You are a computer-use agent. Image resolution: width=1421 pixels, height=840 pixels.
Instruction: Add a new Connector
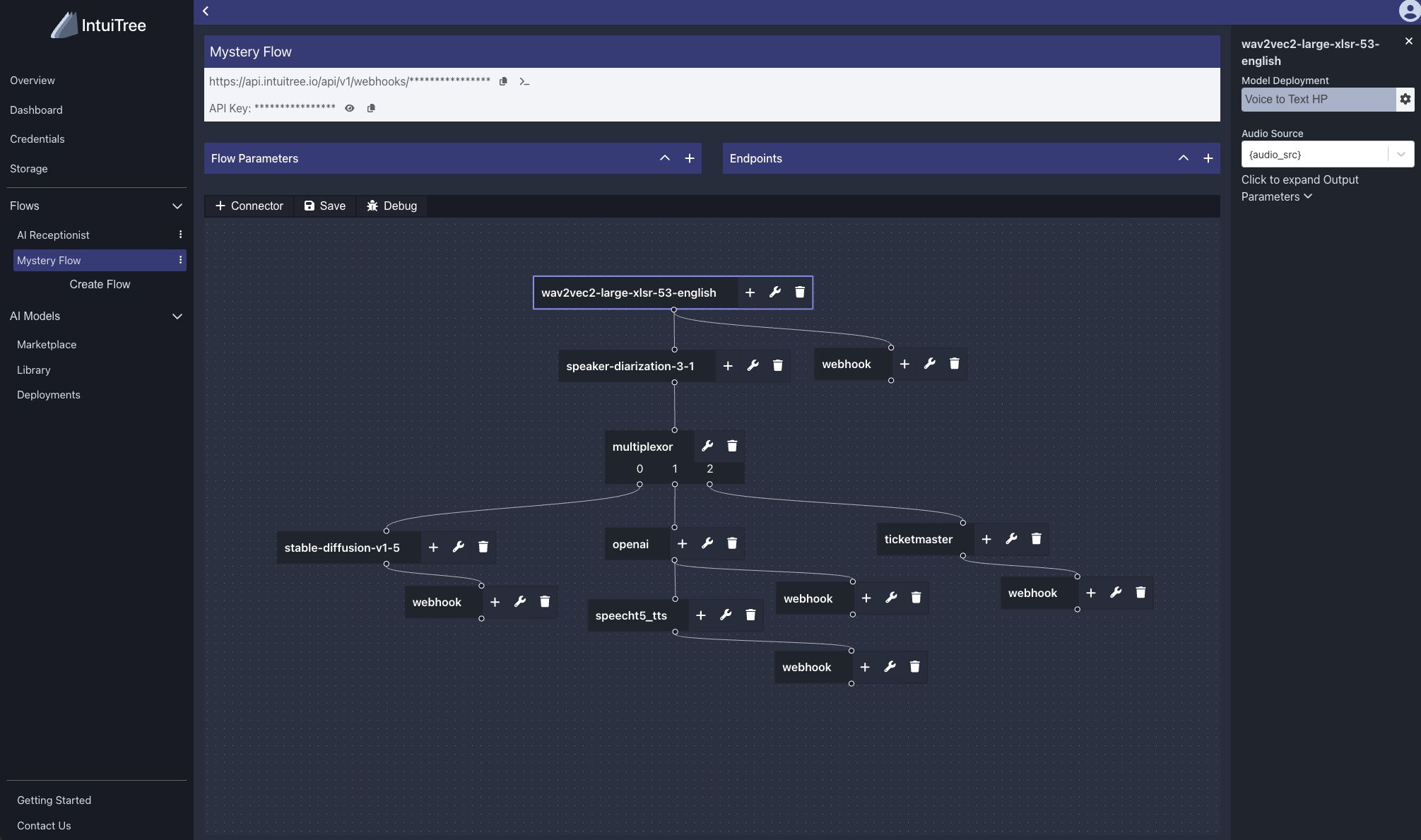coord(248,206)
